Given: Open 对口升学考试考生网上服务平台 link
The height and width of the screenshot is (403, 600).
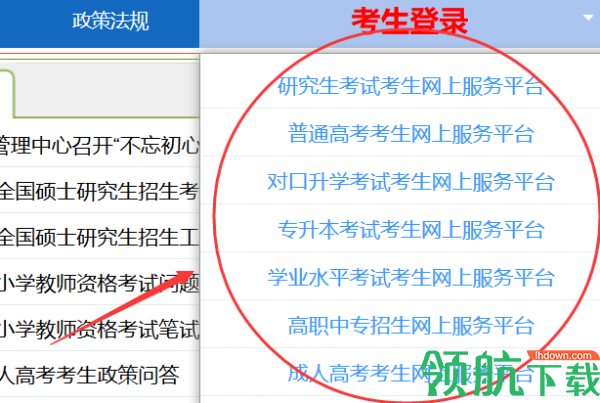Looking at the screenshot, I should click(x=411, y=181).
